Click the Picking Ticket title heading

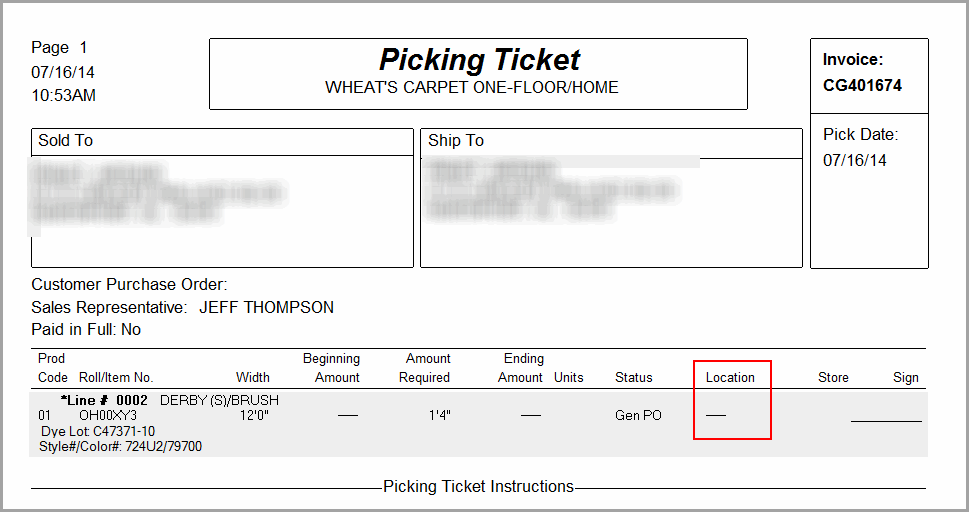click(x=480, y=60)
